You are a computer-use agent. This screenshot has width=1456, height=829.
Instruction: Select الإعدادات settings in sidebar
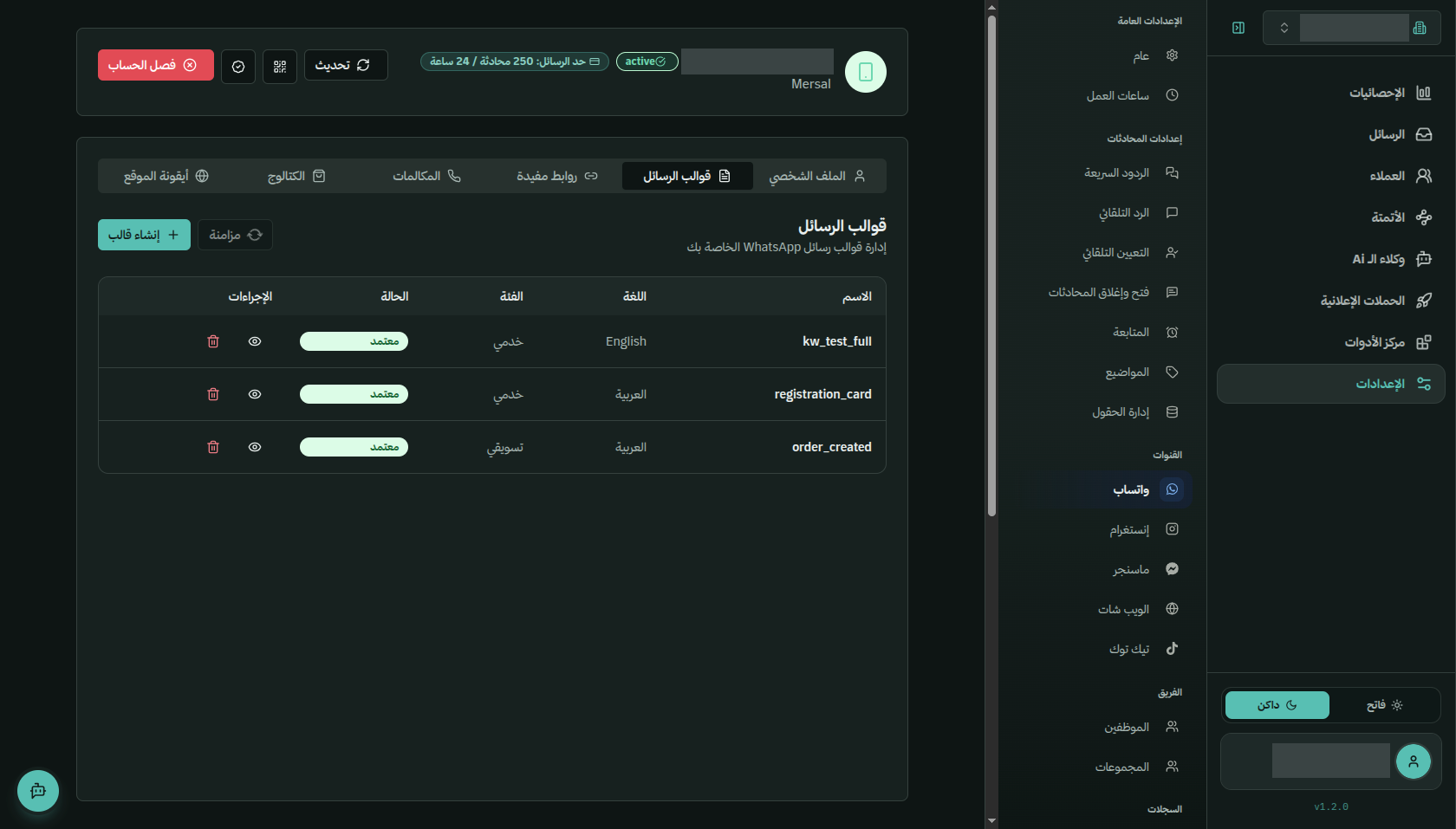tap(1331, 384)
